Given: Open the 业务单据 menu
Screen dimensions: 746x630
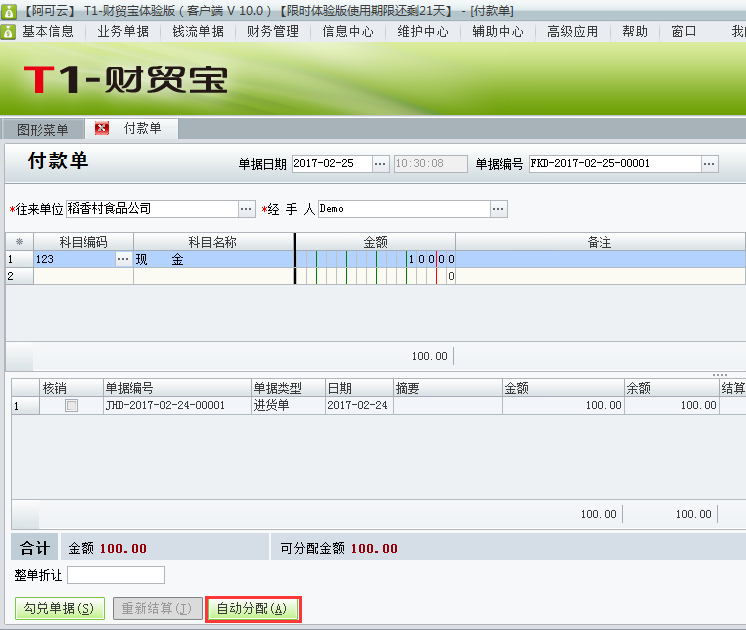Looking at the screenshot, I should point(123,32).
